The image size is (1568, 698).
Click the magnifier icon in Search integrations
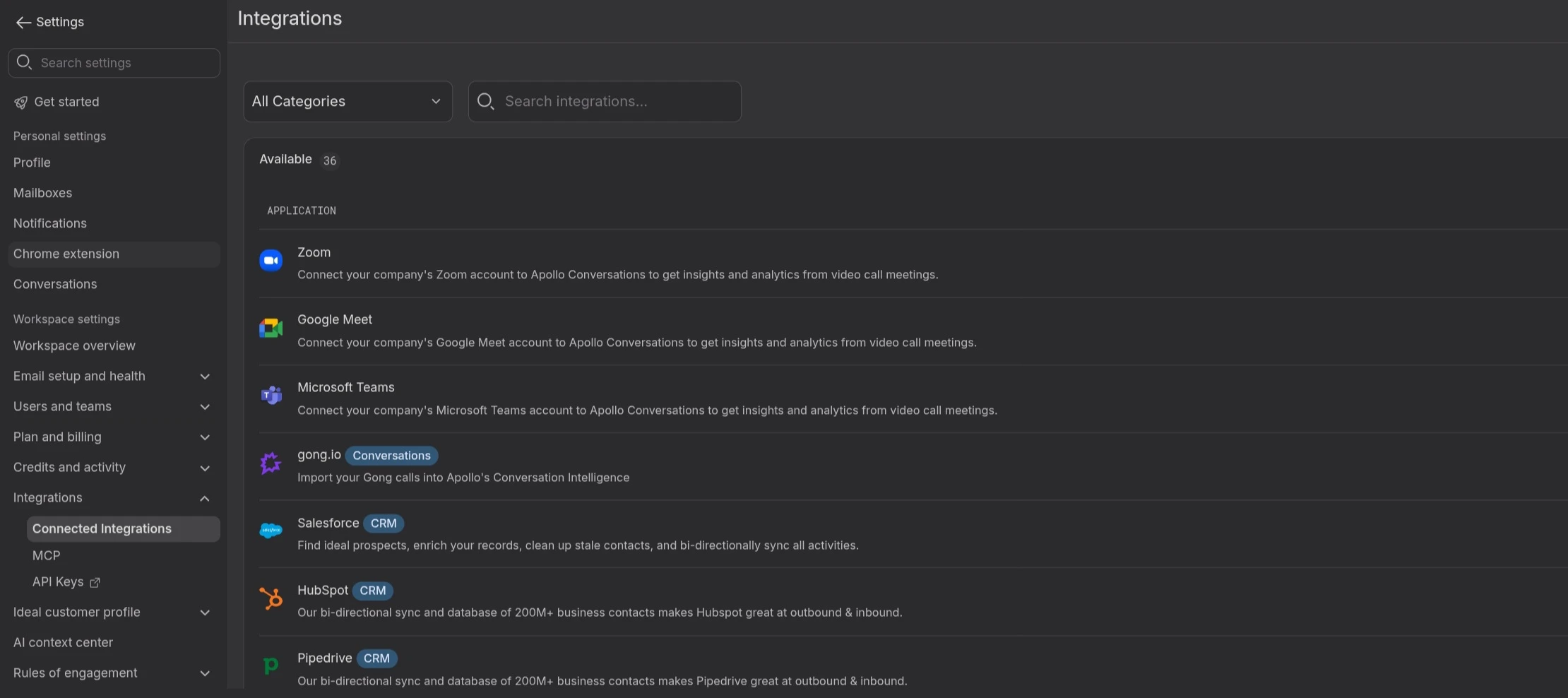(x=485, y=102)
